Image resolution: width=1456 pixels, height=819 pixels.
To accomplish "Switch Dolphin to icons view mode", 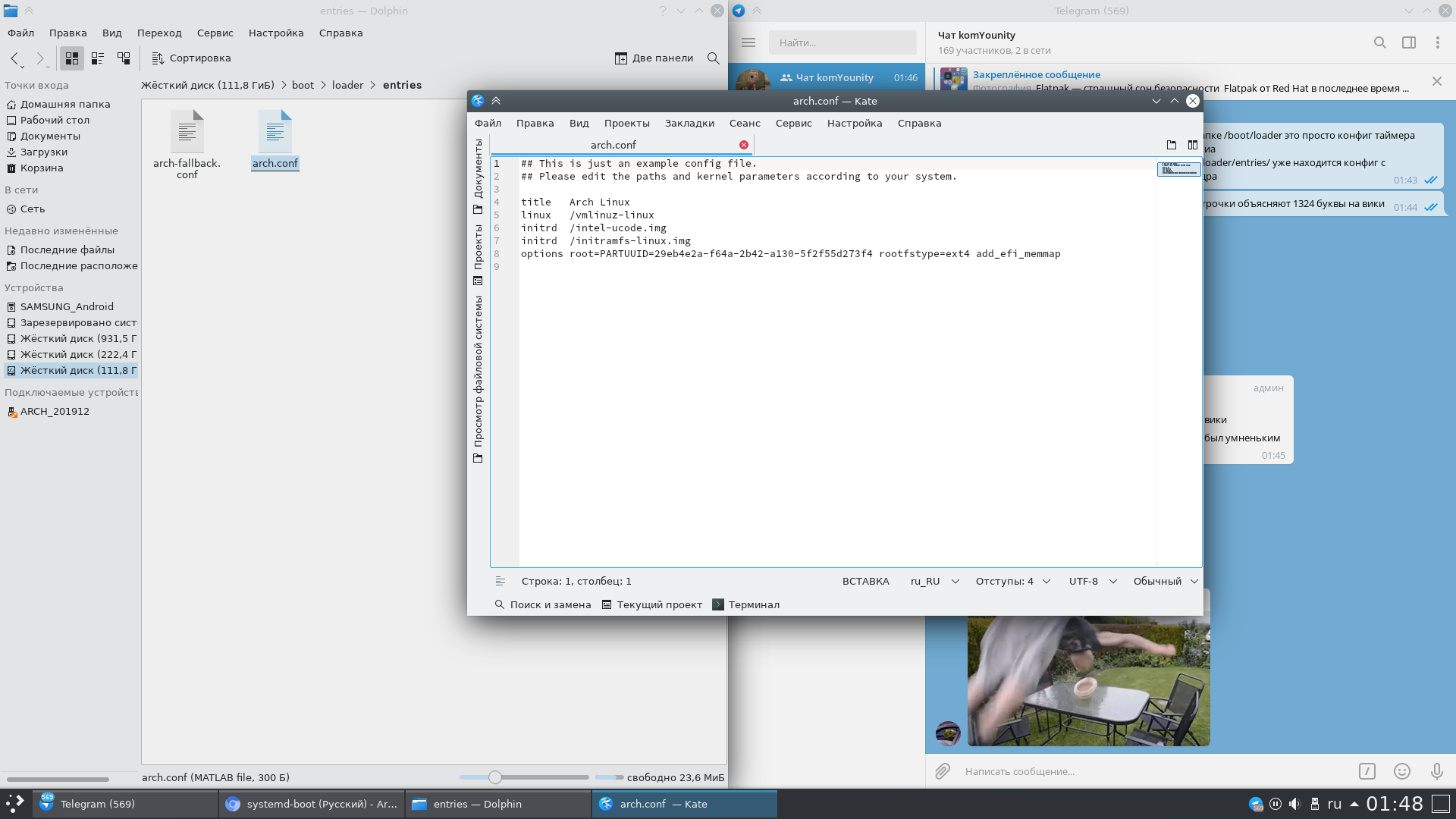I will [x=72, y=58].
